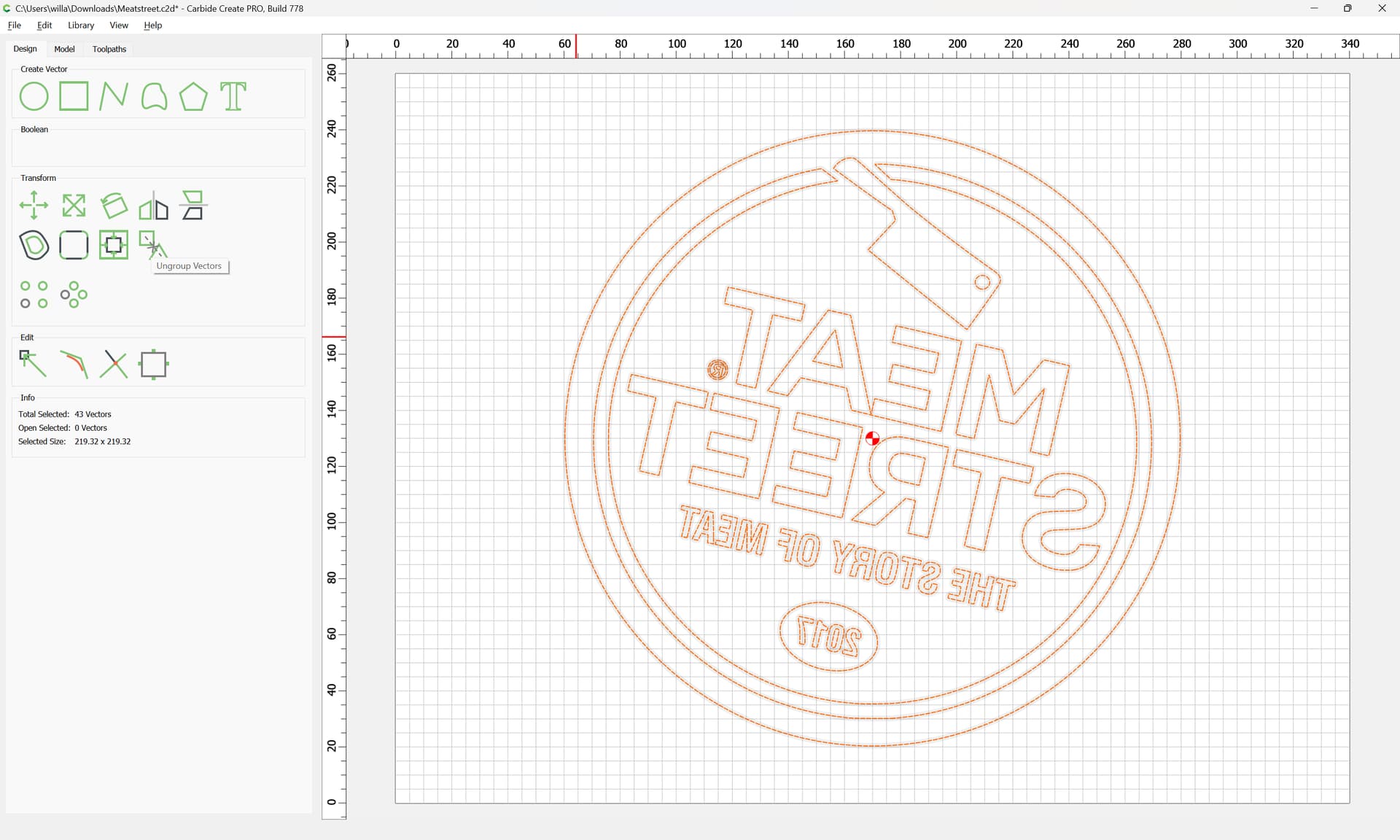Open the Linear Array tool
Image resolution: width=1400 pixels, height=840 pixels.
tap(34, 295)
